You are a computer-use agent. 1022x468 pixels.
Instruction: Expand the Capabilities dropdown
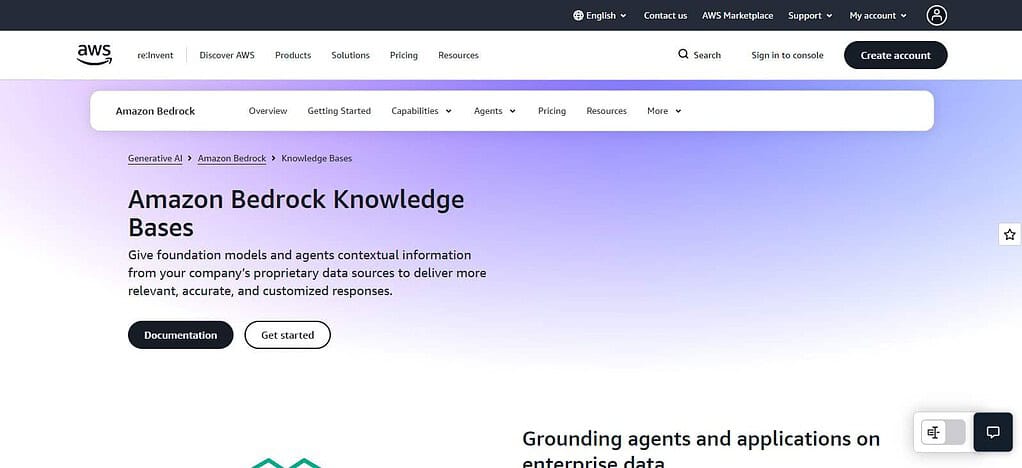pyautogui.click(x=421, y=111)
